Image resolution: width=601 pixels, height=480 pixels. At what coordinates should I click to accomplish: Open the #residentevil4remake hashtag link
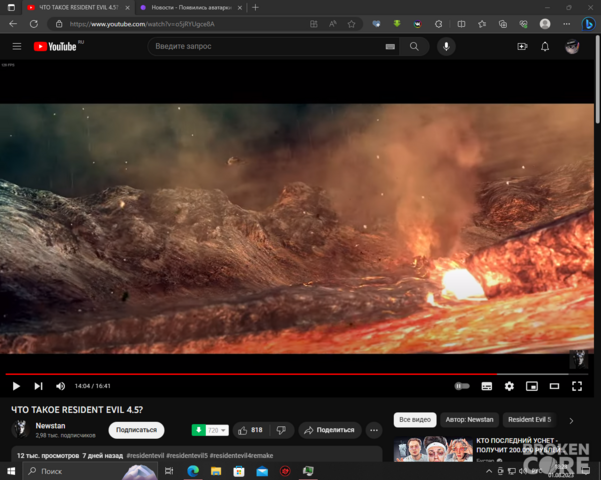pyautogui.click(x=241, y=455)
